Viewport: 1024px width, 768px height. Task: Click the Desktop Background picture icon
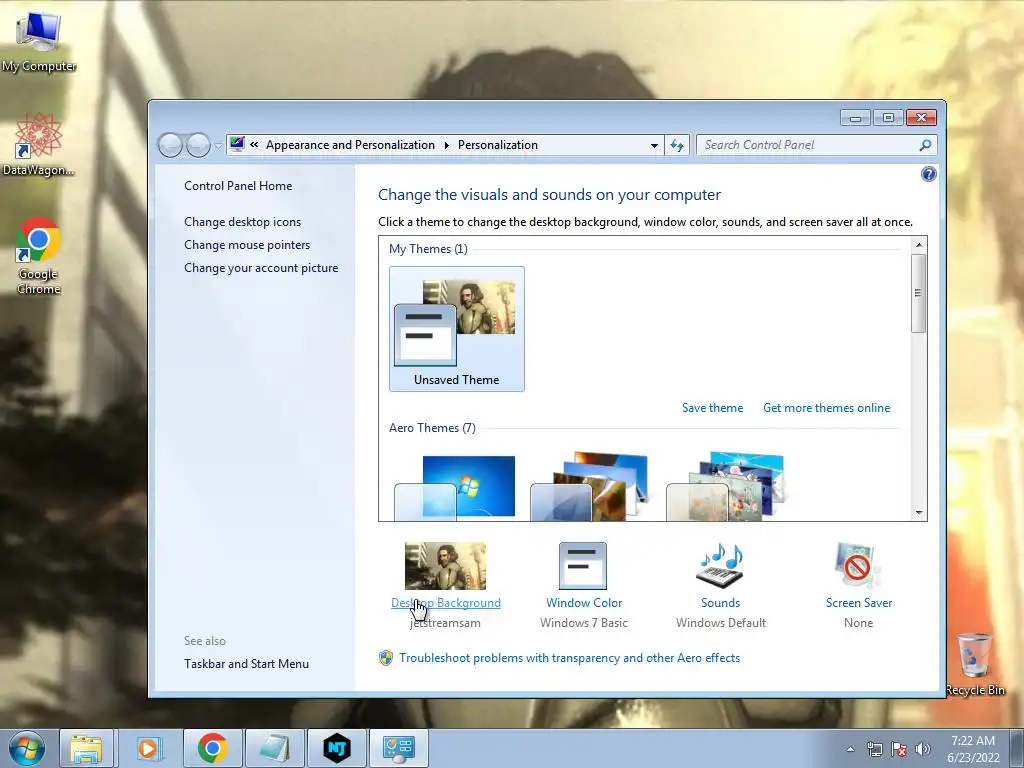pos(445,566)
